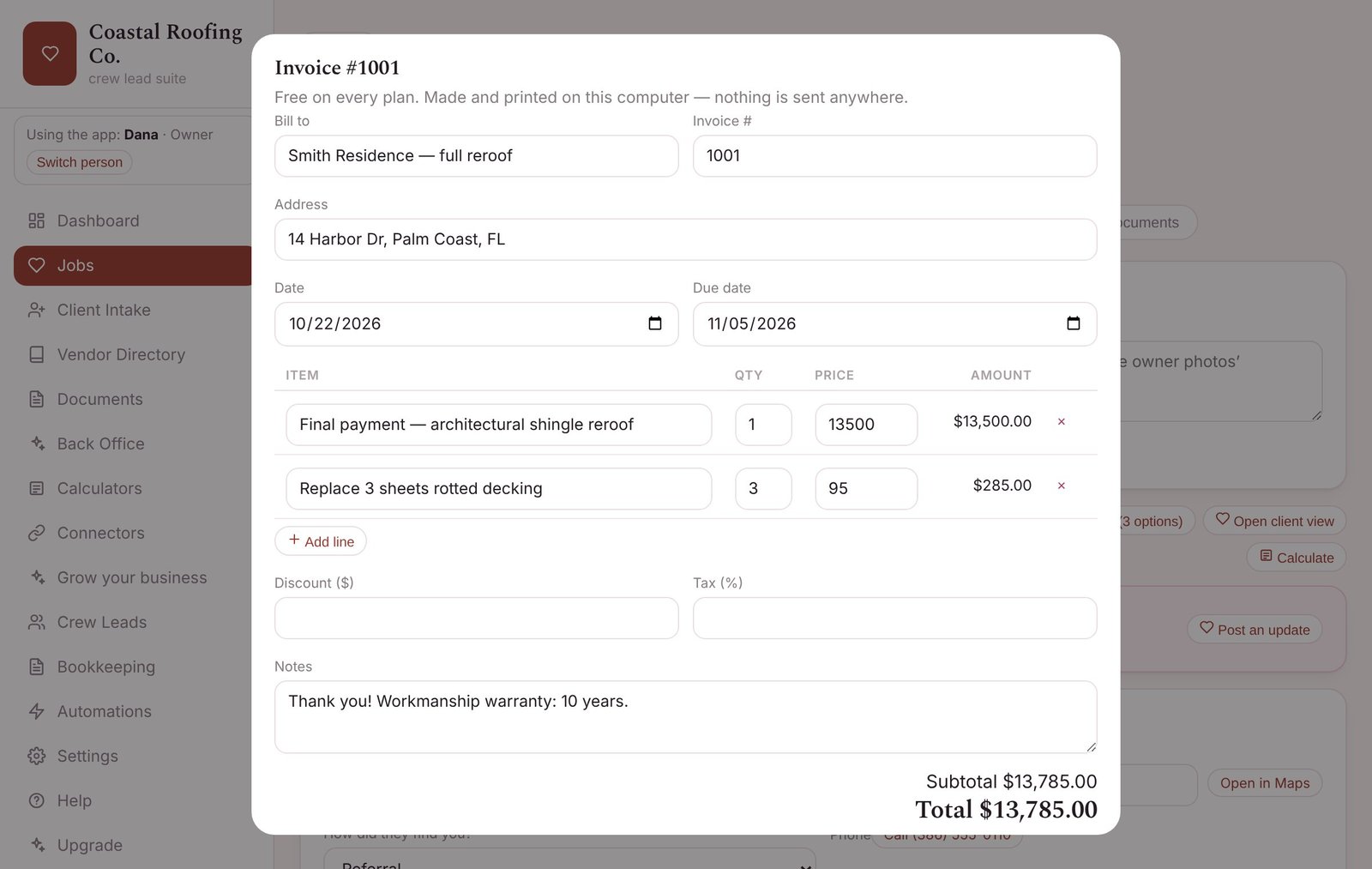This screenshot has height=869, width=1372.
Task: Click the Open client view button
Action: point(1274,521)
